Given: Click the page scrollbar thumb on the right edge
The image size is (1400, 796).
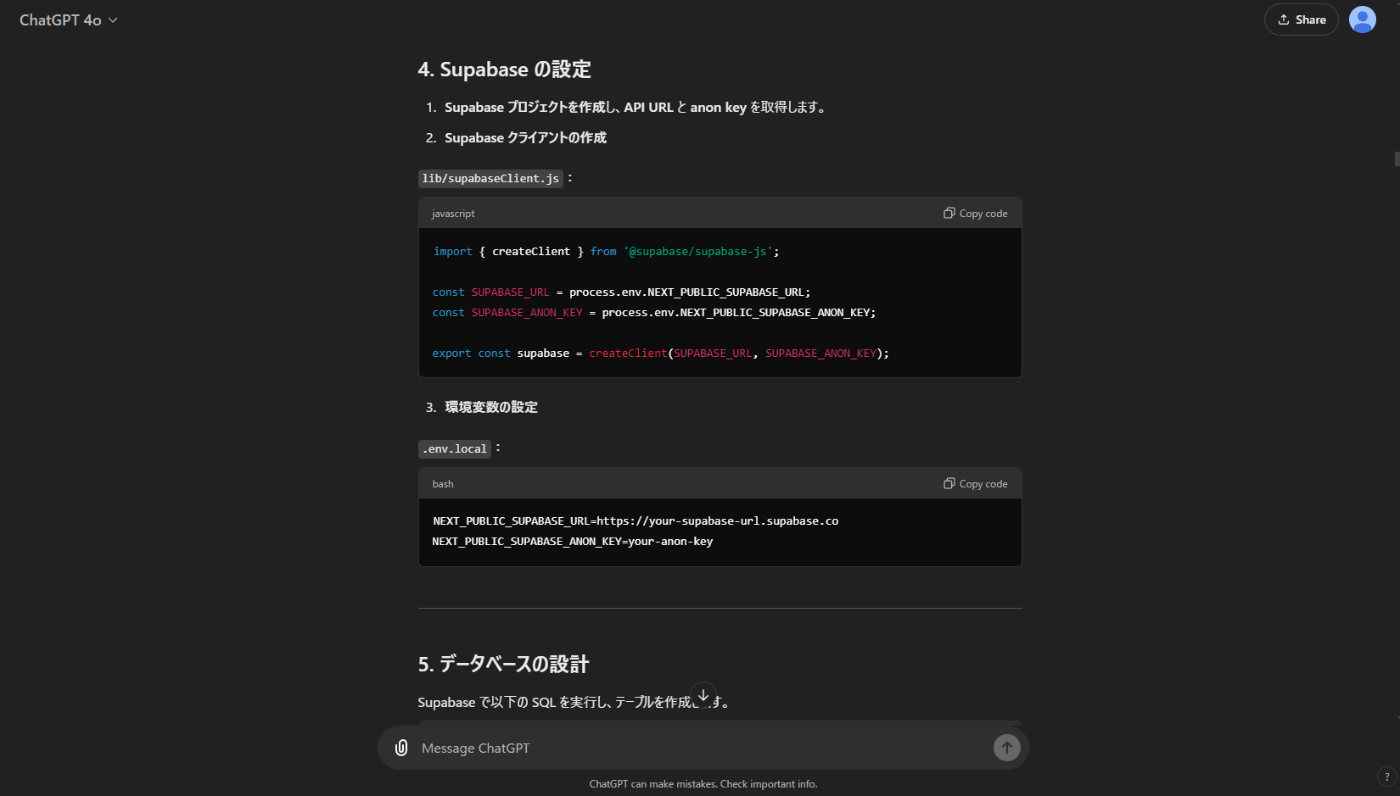Looking at the screenshot, I should tap(1397, 158).
